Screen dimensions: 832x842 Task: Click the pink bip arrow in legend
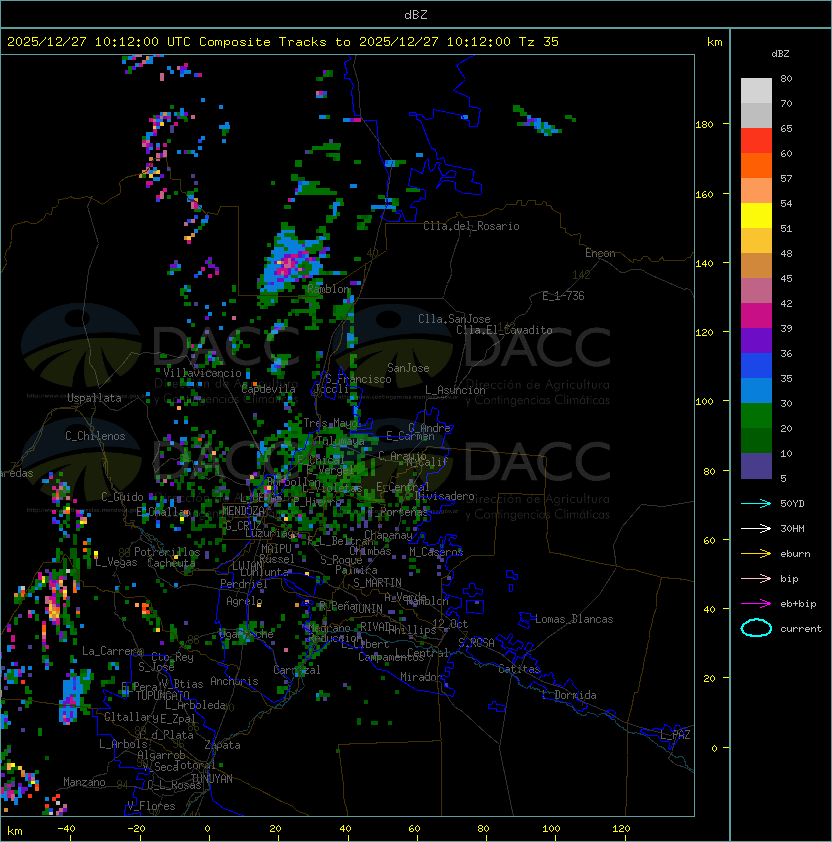[756, 578]
